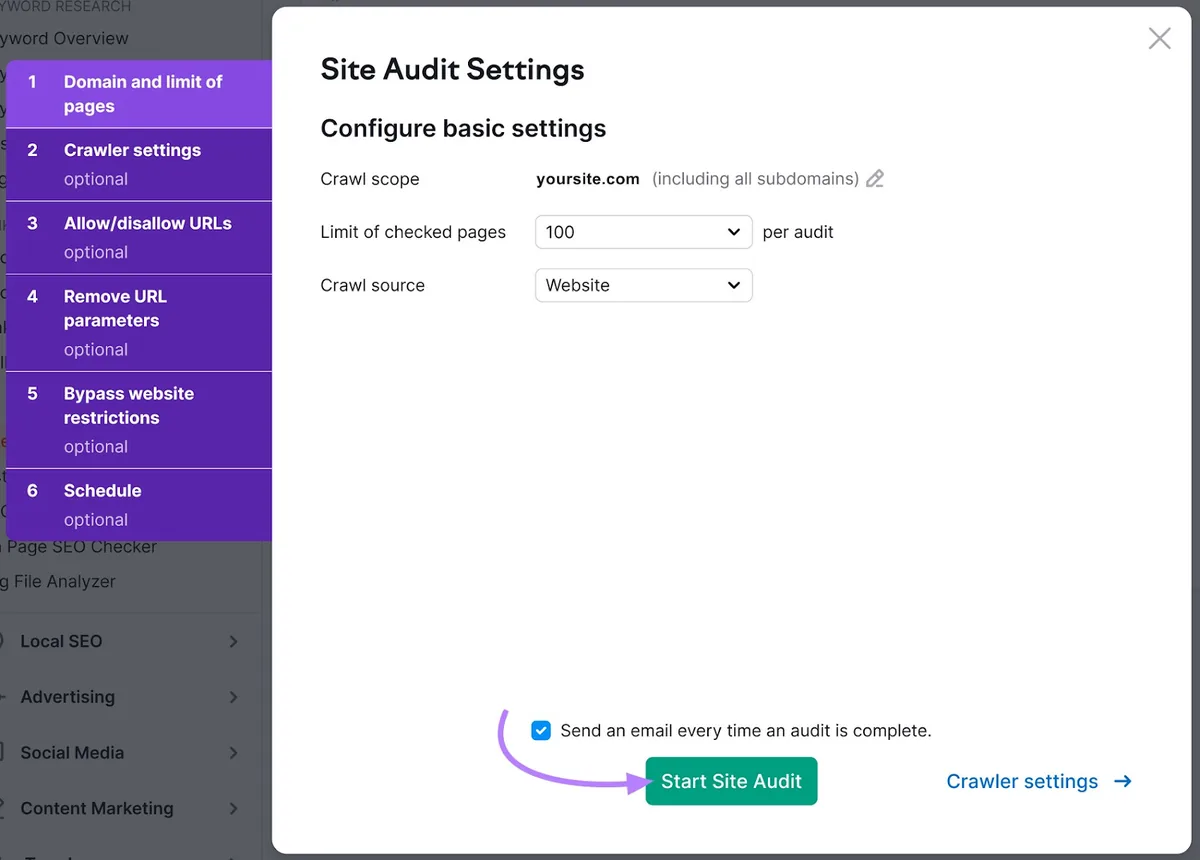Close the Site Audit Settings dialog

point(1159,39)
